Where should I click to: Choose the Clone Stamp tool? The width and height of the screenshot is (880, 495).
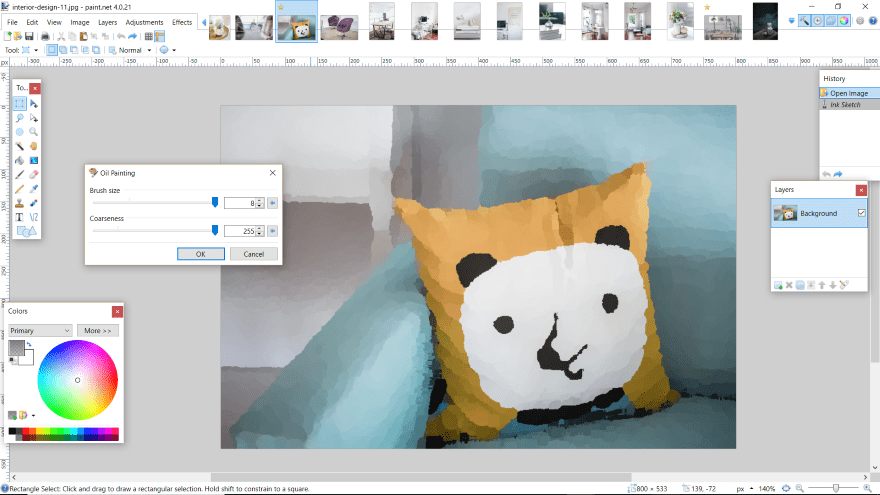pyautogui.click(x=19, y=202)
